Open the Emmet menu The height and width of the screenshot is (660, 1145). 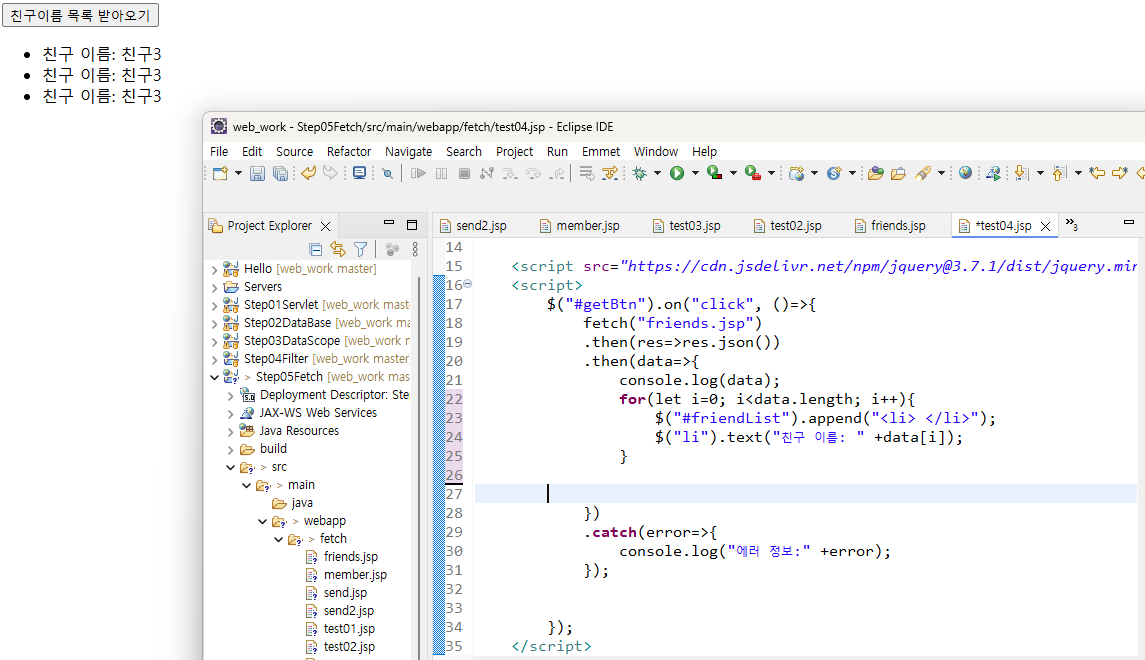tap(601, 151)
